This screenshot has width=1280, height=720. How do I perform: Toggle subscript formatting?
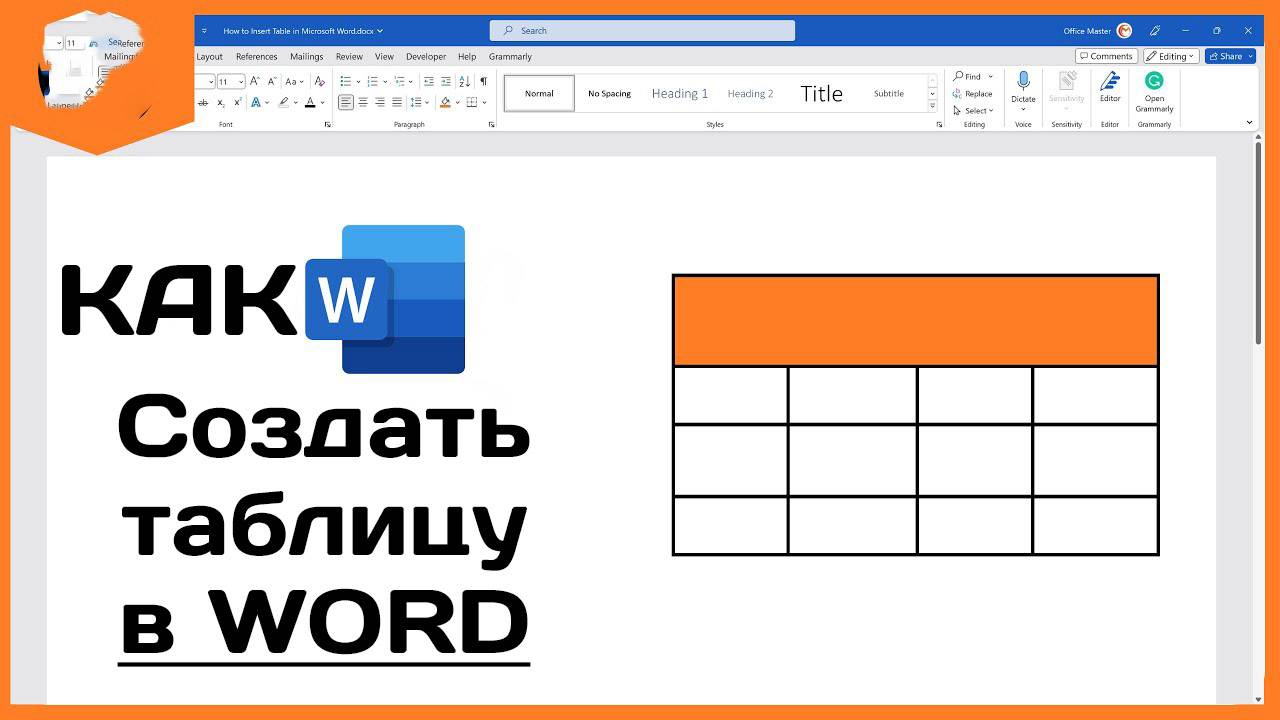pyautogui.click(x=221, y=102)
